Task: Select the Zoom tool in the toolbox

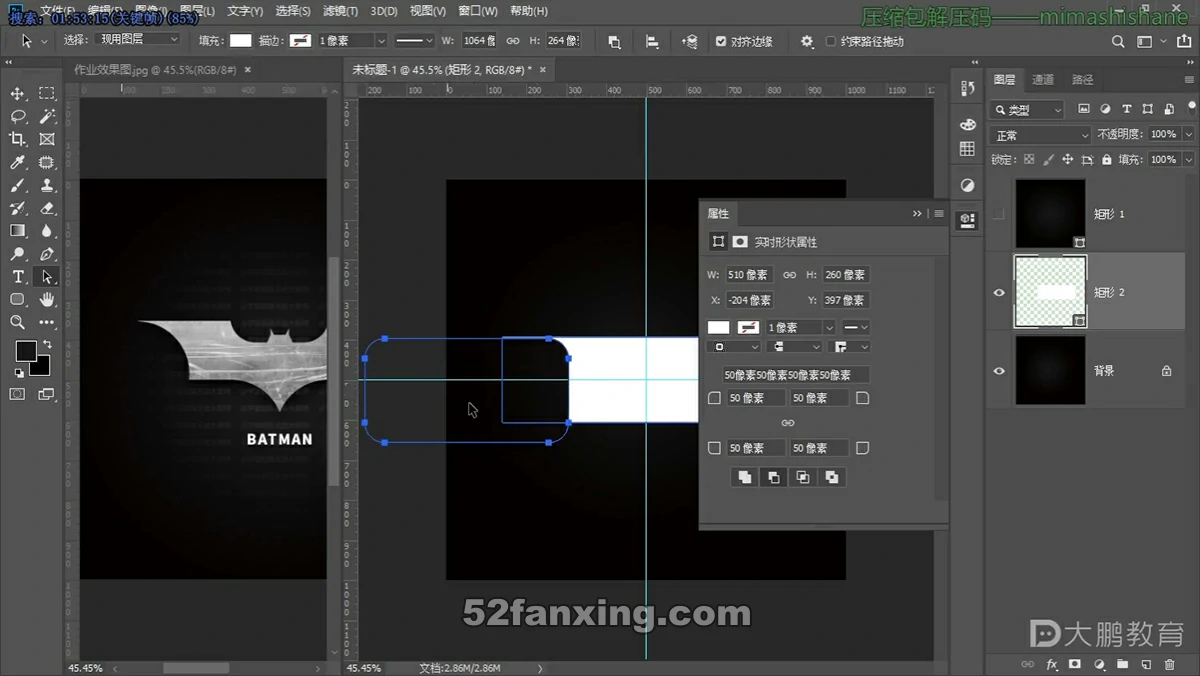Action: (x=17, y=322)
